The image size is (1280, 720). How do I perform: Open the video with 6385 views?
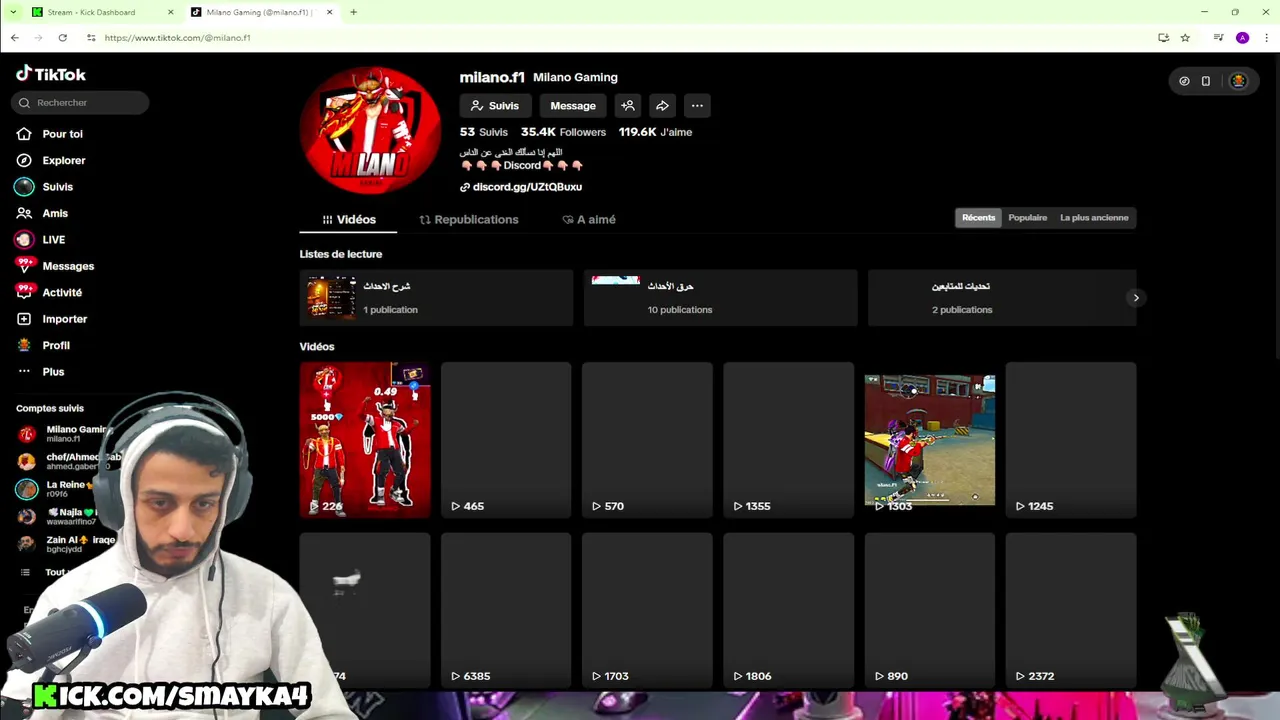[506, 610]
